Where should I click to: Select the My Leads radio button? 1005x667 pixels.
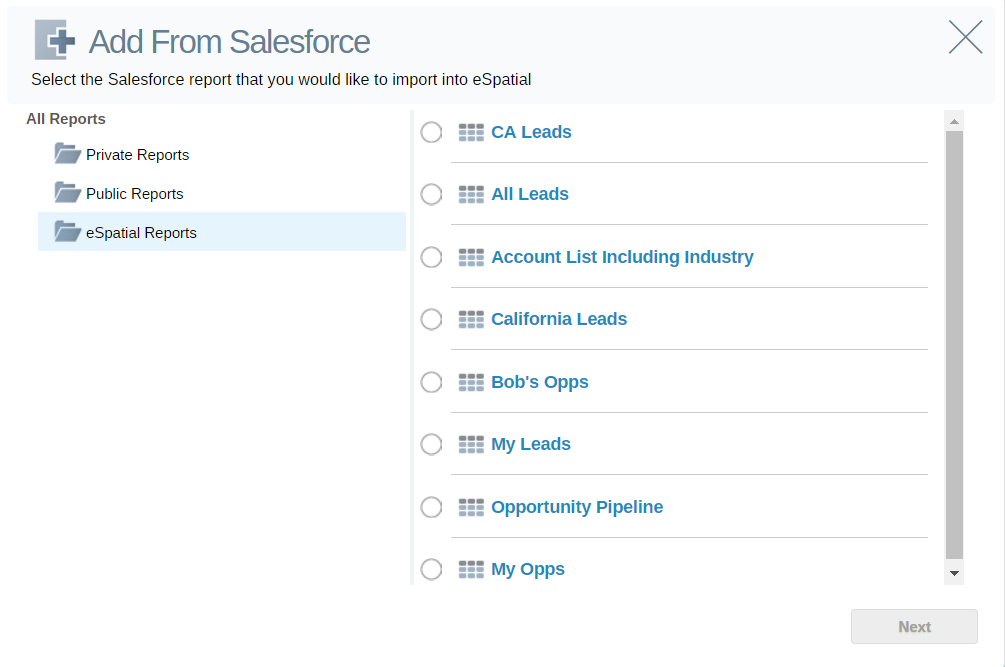click(431, 444)
